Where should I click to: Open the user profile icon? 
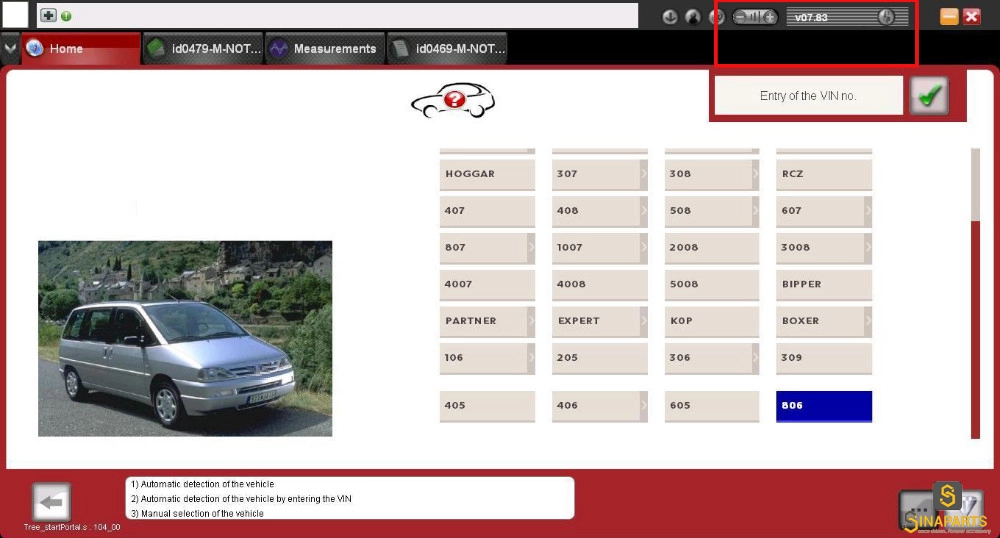[x=693, y=17]
